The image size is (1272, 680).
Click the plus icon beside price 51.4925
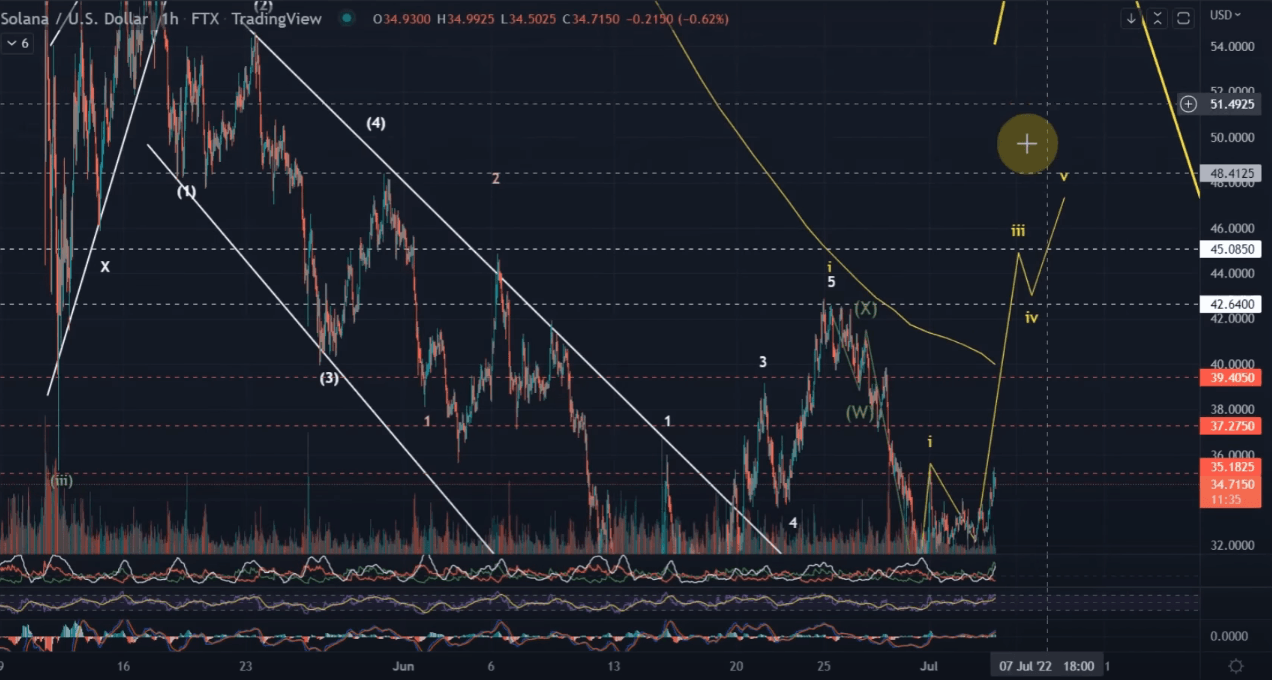(1188, 104)
